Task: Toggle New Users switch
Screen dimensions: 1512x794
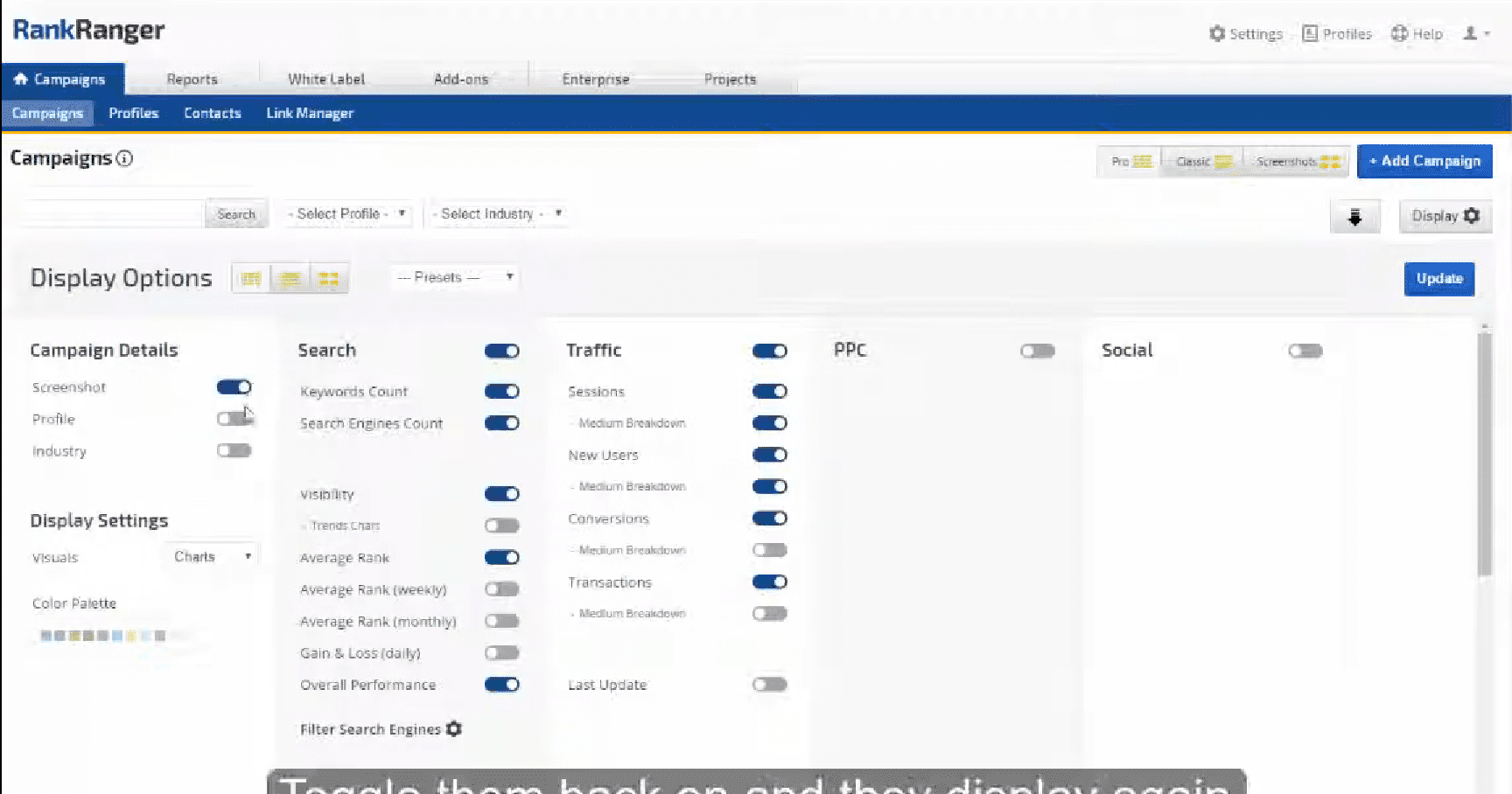Action: click(769, 455)
